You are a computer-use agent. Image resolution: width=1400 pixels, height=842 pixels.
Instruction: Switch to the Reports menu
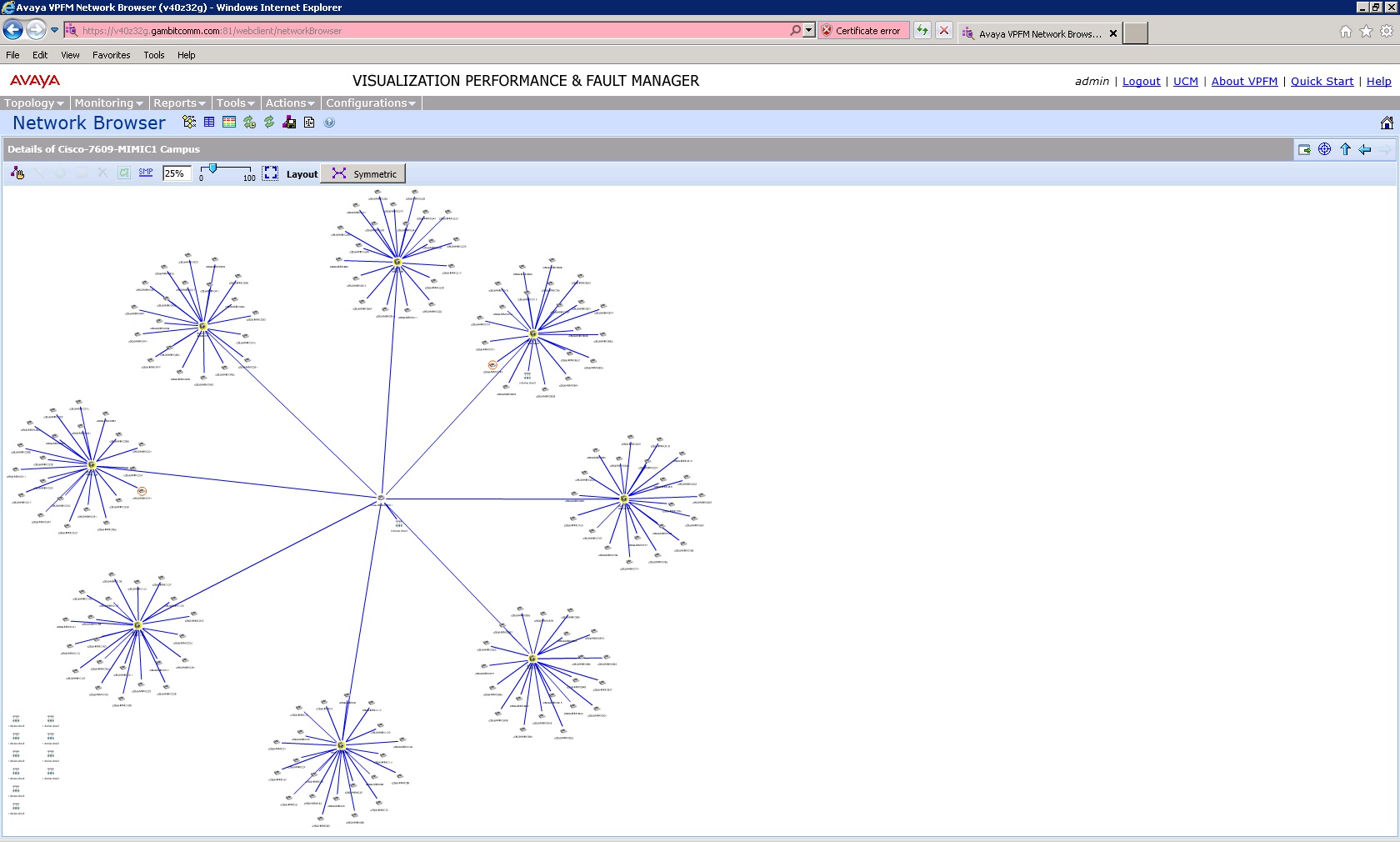pyautogui.click(x=176, y=103)
